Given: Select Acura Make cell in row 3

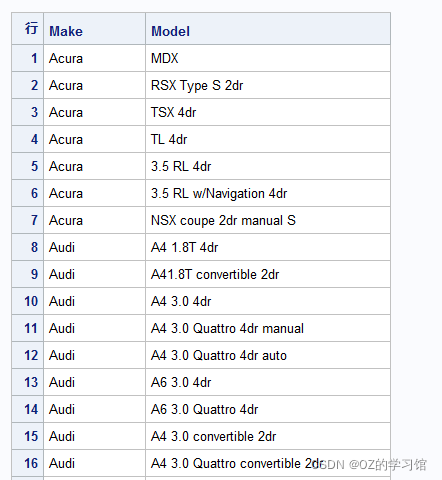Looking at the screenshot, I should [94, 112].
